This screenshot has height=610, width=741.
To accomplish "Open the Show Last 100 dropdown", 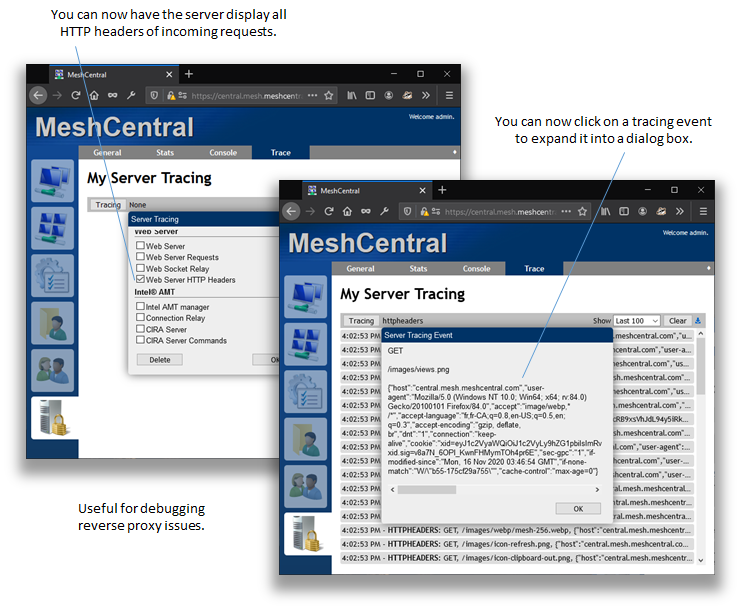I will (x=636, y=321).
